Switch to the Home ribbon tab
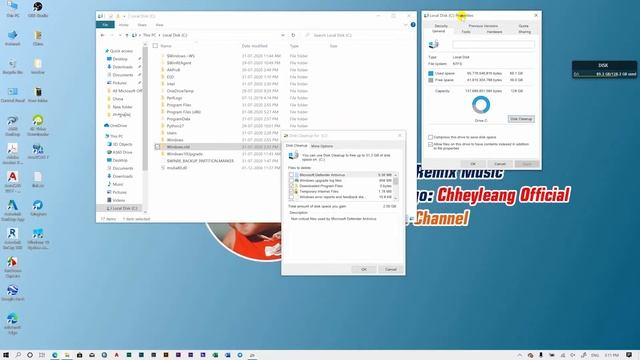The image size is (640, 360). tap(123, 25)
